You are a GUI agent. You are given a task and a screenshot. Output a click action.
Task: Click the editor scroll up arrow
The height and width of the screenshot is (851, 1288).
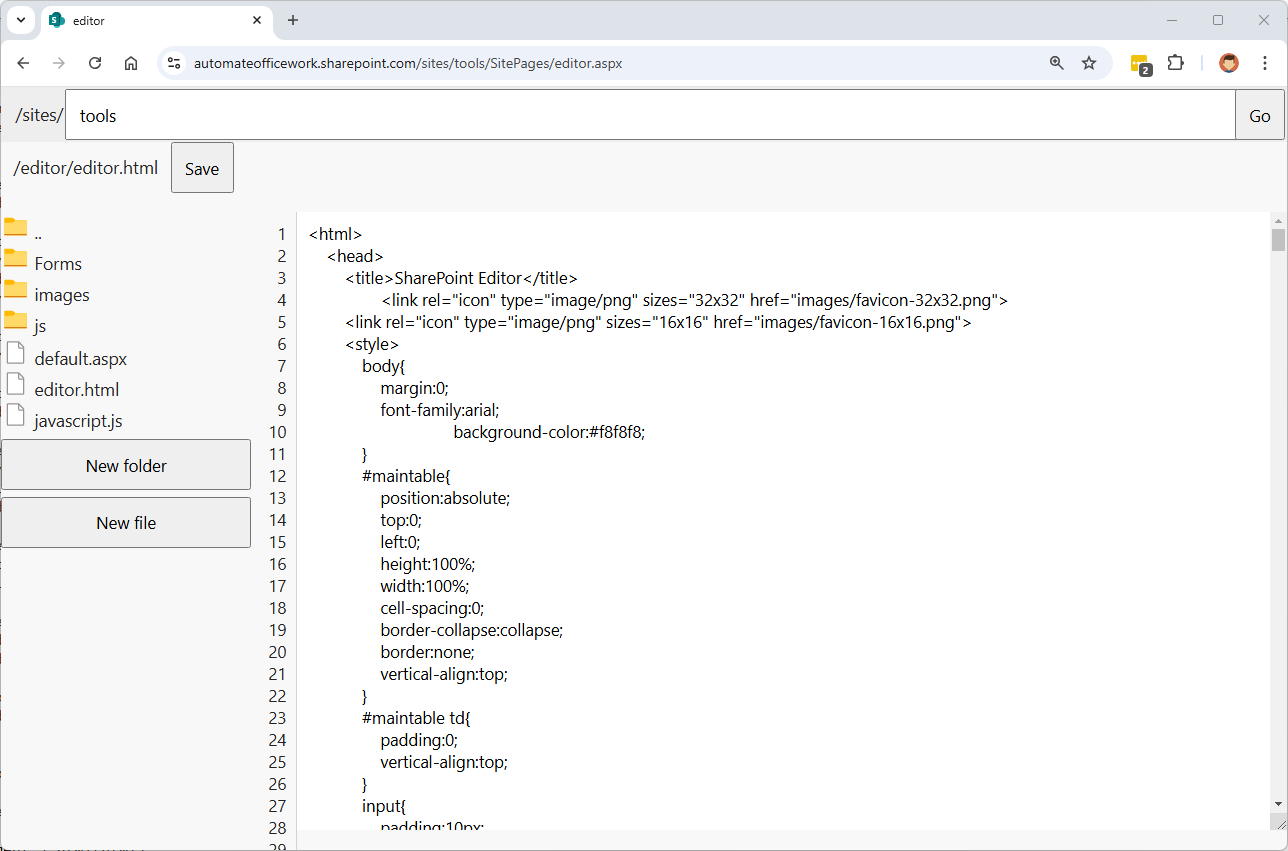point(1278,220)
